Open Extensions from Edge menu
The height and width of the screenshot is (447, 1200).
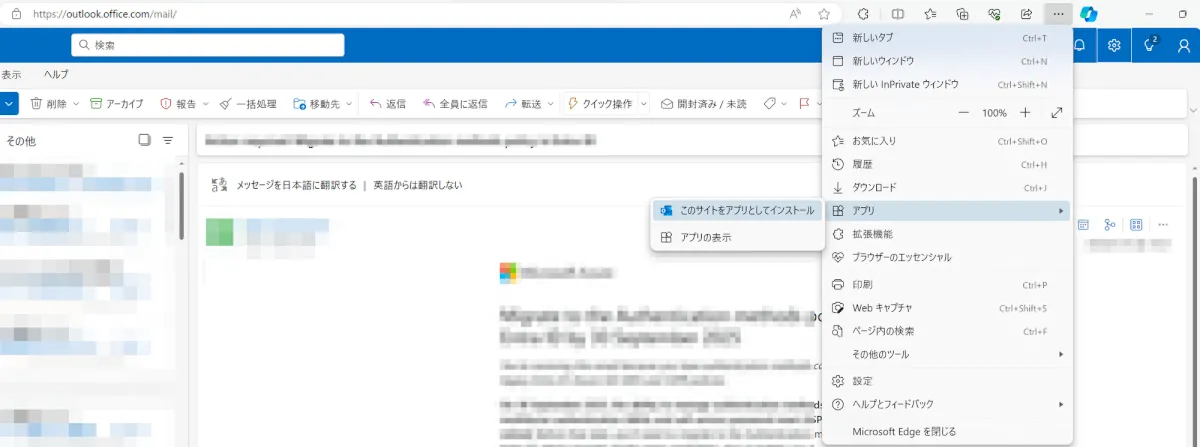click(x=946, y=234)
